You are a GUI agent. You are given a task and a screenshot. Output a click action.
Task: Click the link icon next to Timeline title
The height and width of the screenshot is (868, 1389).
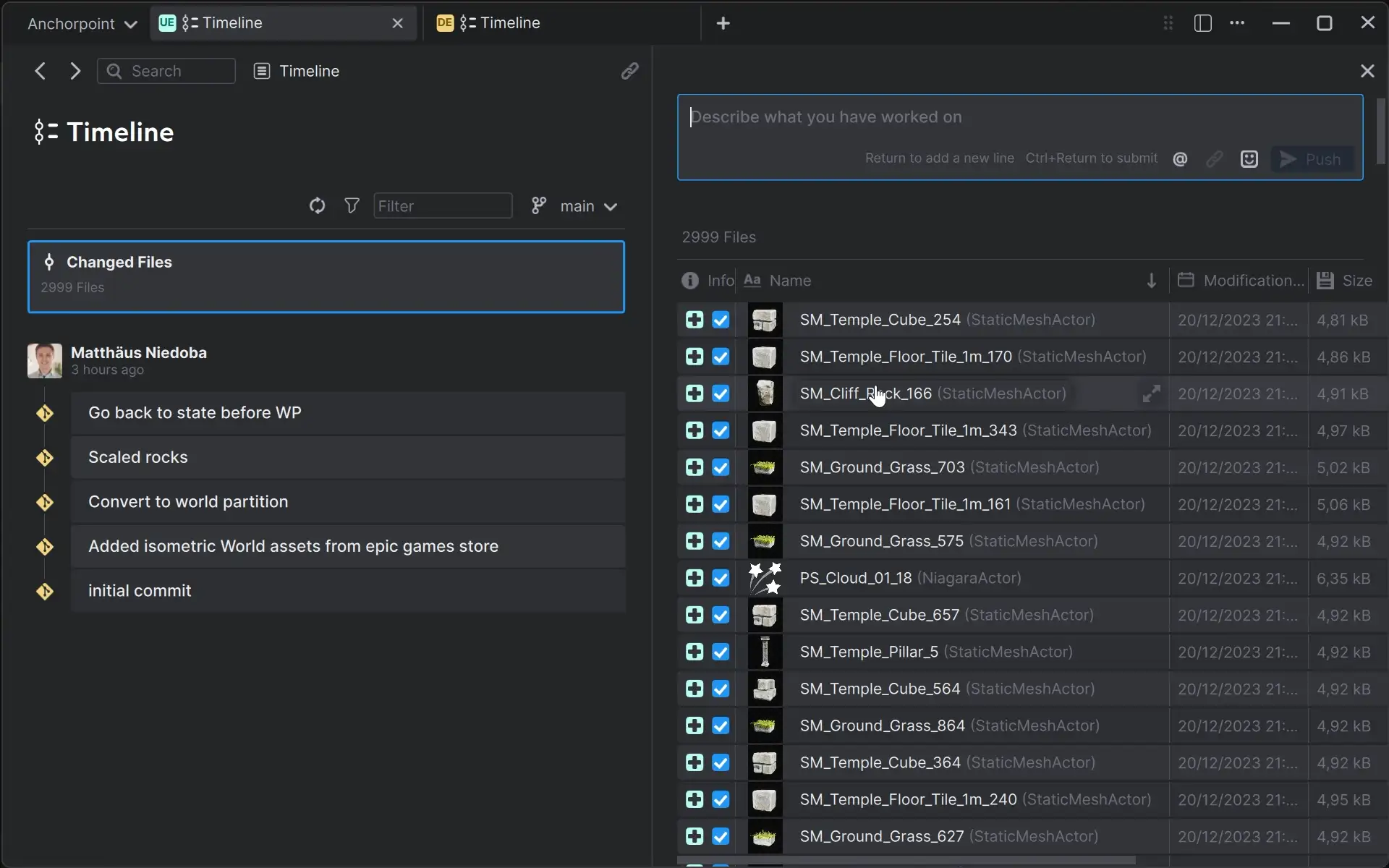pyautogui.click(x=630, y=71)
